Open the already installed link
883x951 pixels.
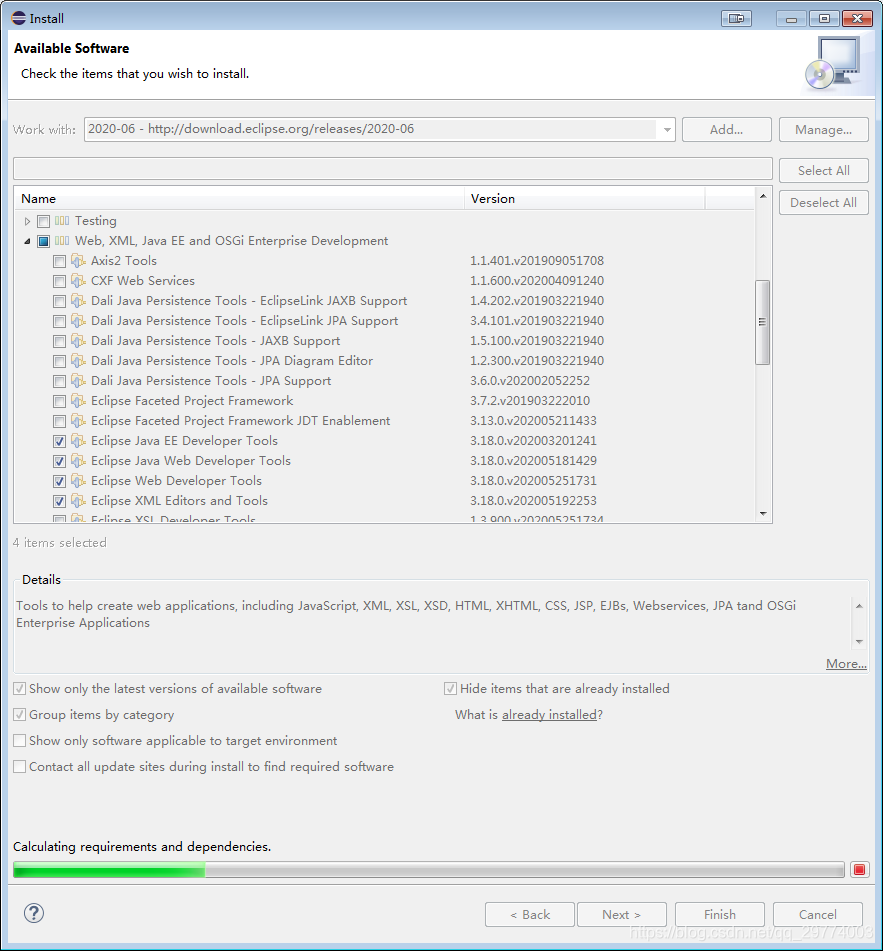(x=549, y=715)
